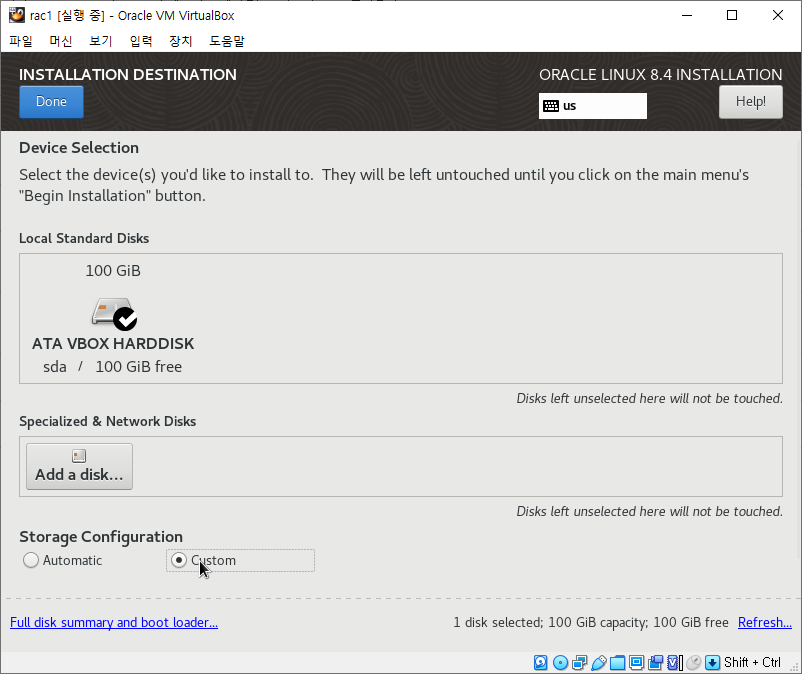This screenshot has height=674, width=802.
Task: Open the 장치 menu
Action: click(x=181, y=41)
